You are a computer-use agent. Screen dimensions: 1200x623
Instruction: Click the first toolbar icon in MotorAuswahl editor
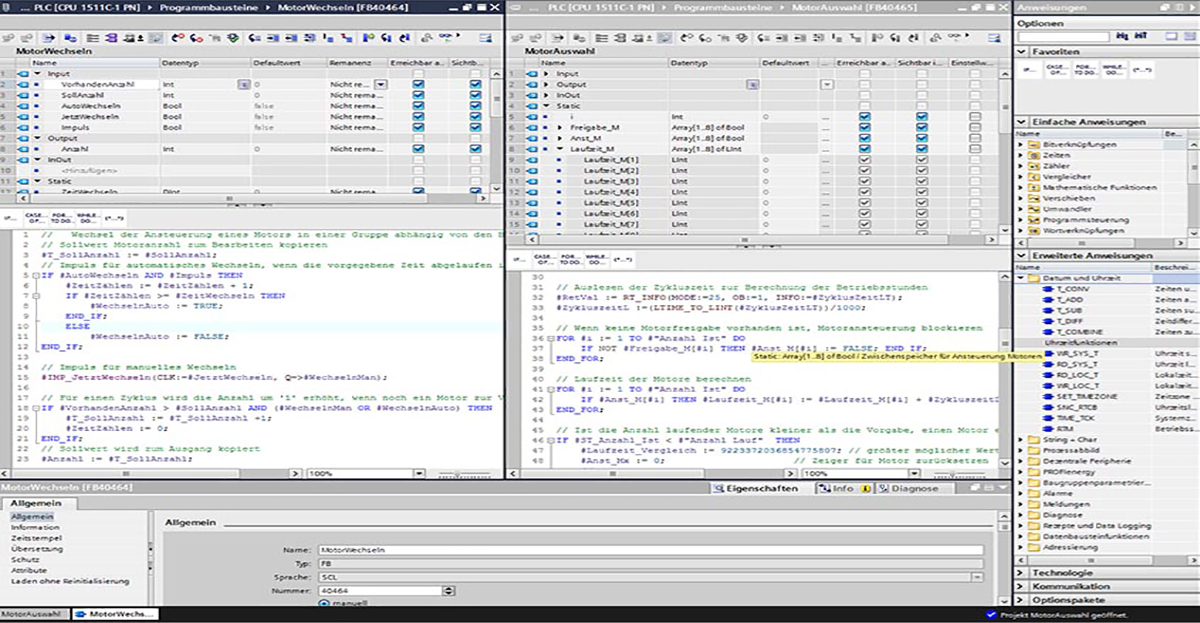click(x=517, y=37)
